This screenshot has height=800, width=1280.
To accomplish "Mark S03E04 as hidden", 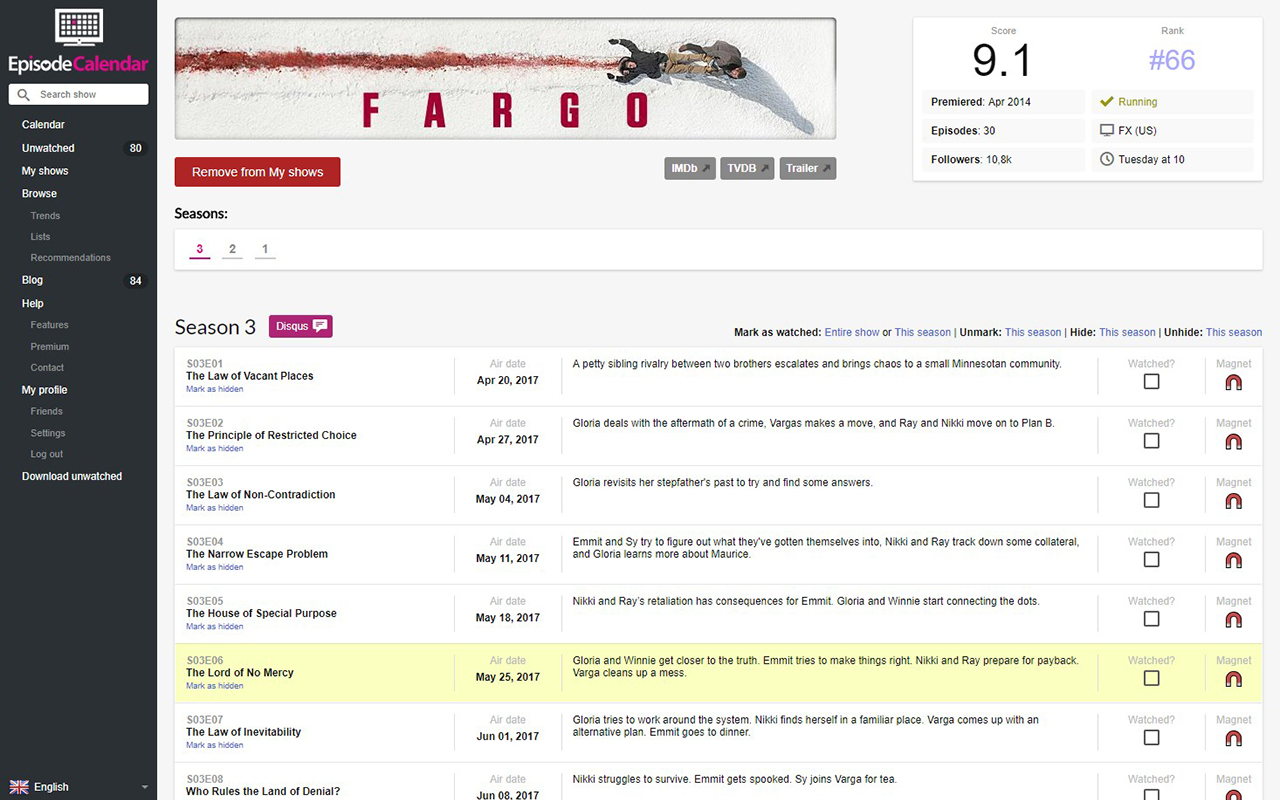I will coord(215,567).
